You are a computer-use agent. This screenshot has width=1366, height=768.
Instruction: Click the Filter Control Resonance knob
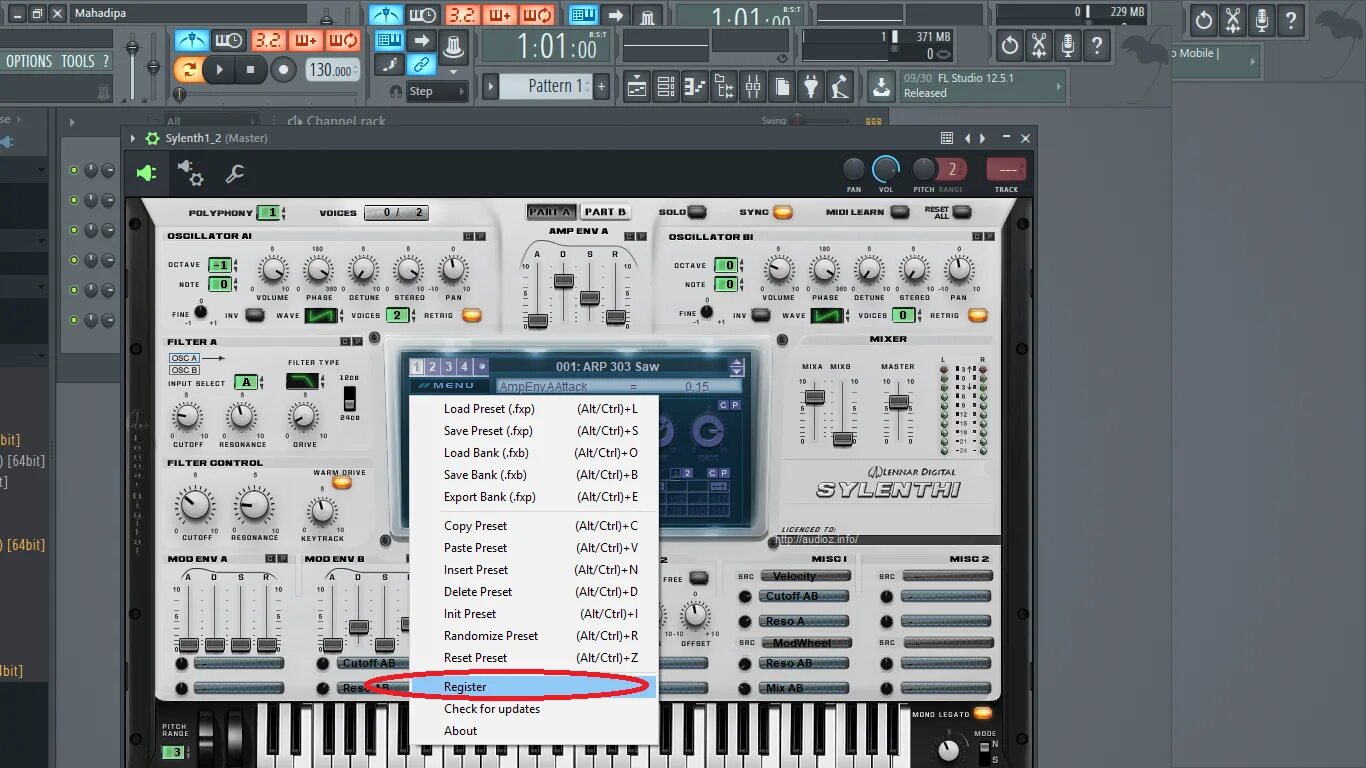coord(254,506)
